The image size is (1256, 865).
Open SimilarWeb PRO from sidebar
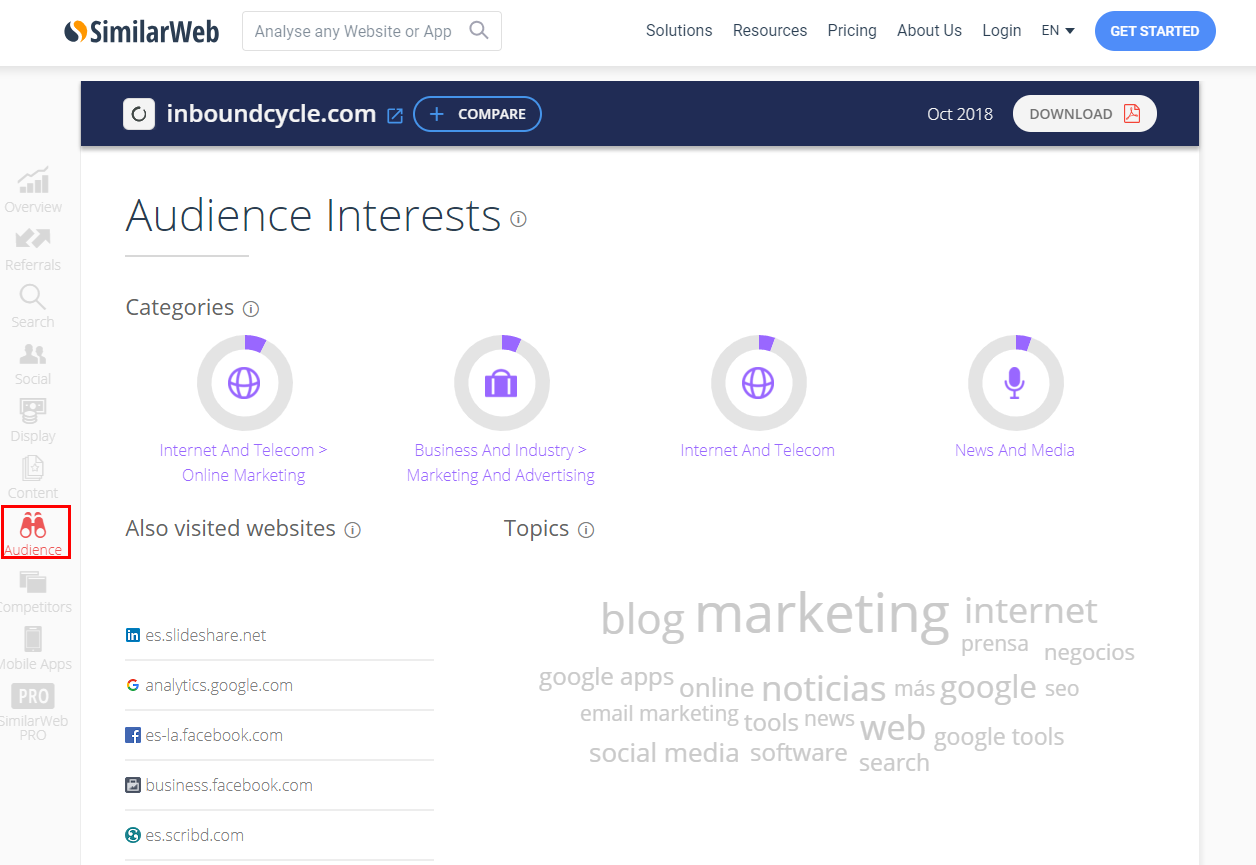(33, 712)
